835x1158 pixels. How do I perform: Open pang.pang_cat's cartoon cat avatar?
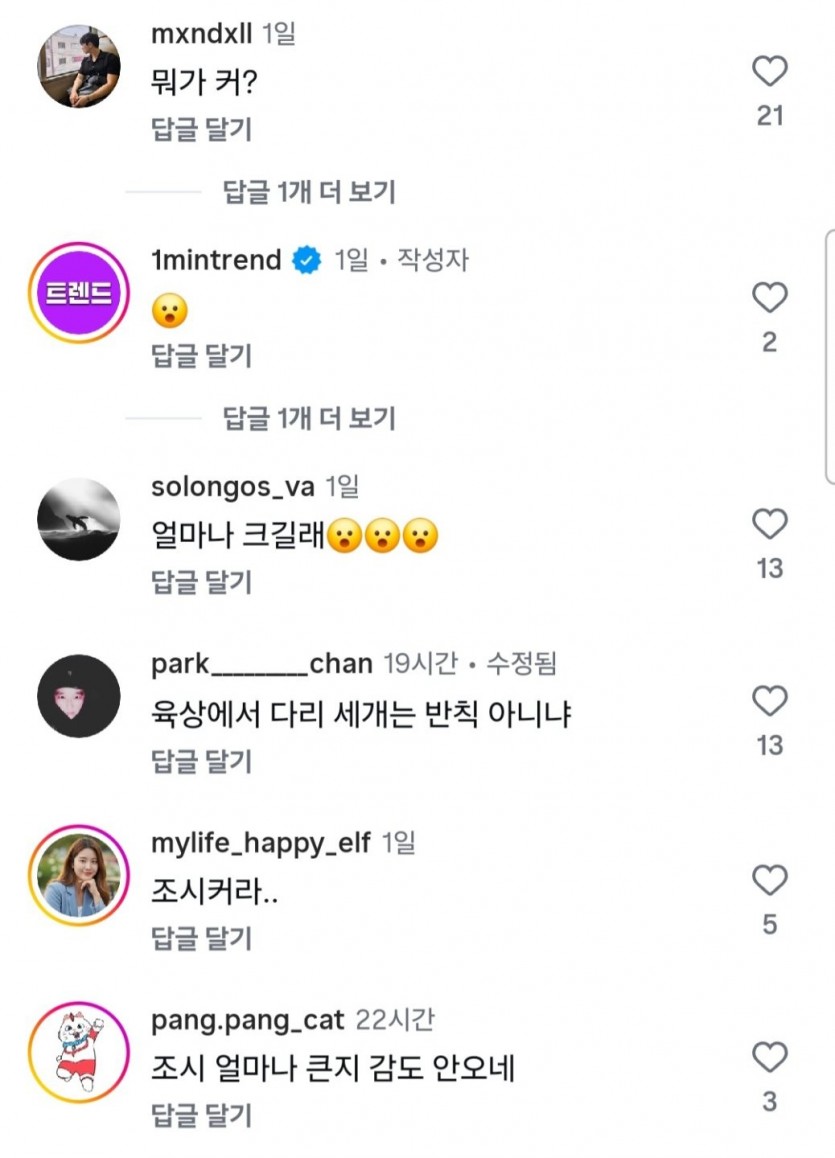coord(79,1052)
